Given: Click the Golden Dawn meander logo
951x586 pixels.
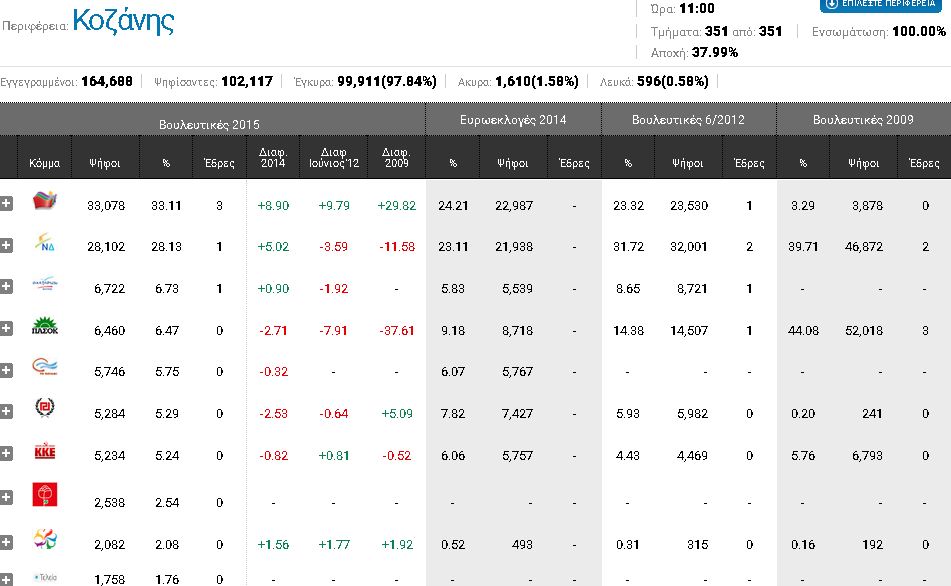Looking at the screenshot, I should point(46,410).
